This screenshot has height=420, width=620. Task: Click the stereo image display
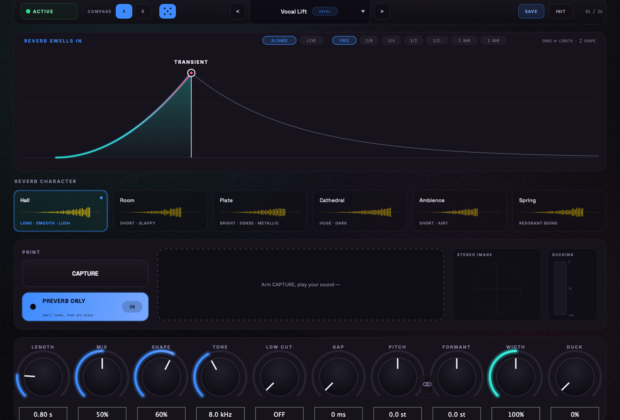pyautogui.click(x=497, y=284)
